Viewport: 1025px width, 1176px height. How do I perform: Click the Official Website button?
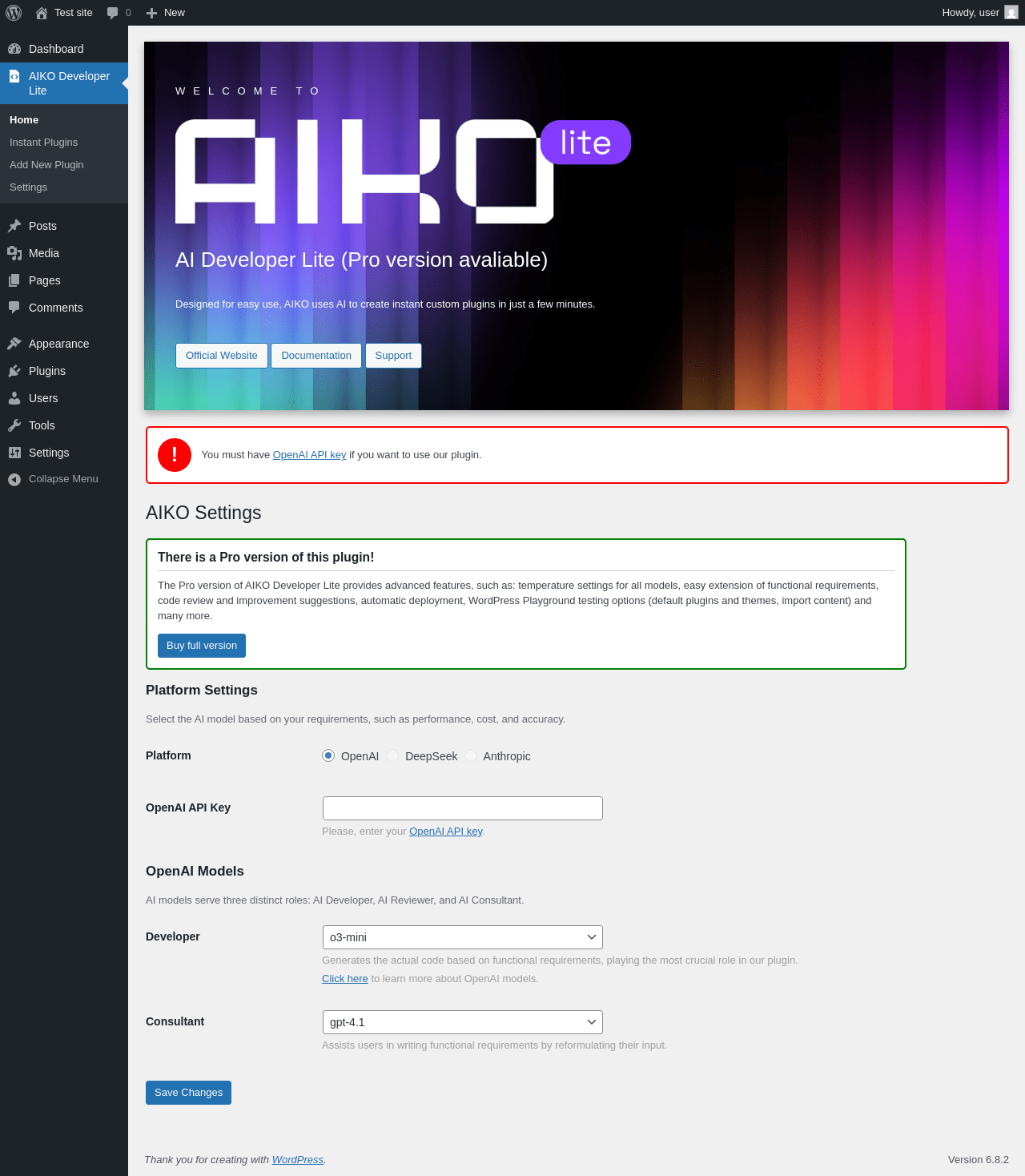click(x=222, y=356)
